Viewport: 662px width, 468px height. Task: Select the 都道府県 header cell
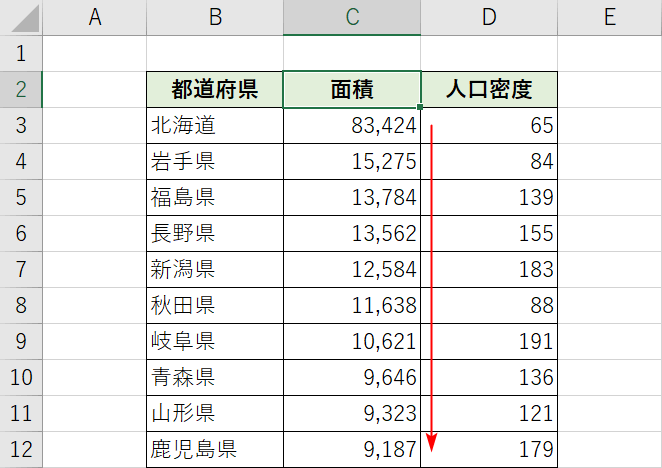coord(214,90)
